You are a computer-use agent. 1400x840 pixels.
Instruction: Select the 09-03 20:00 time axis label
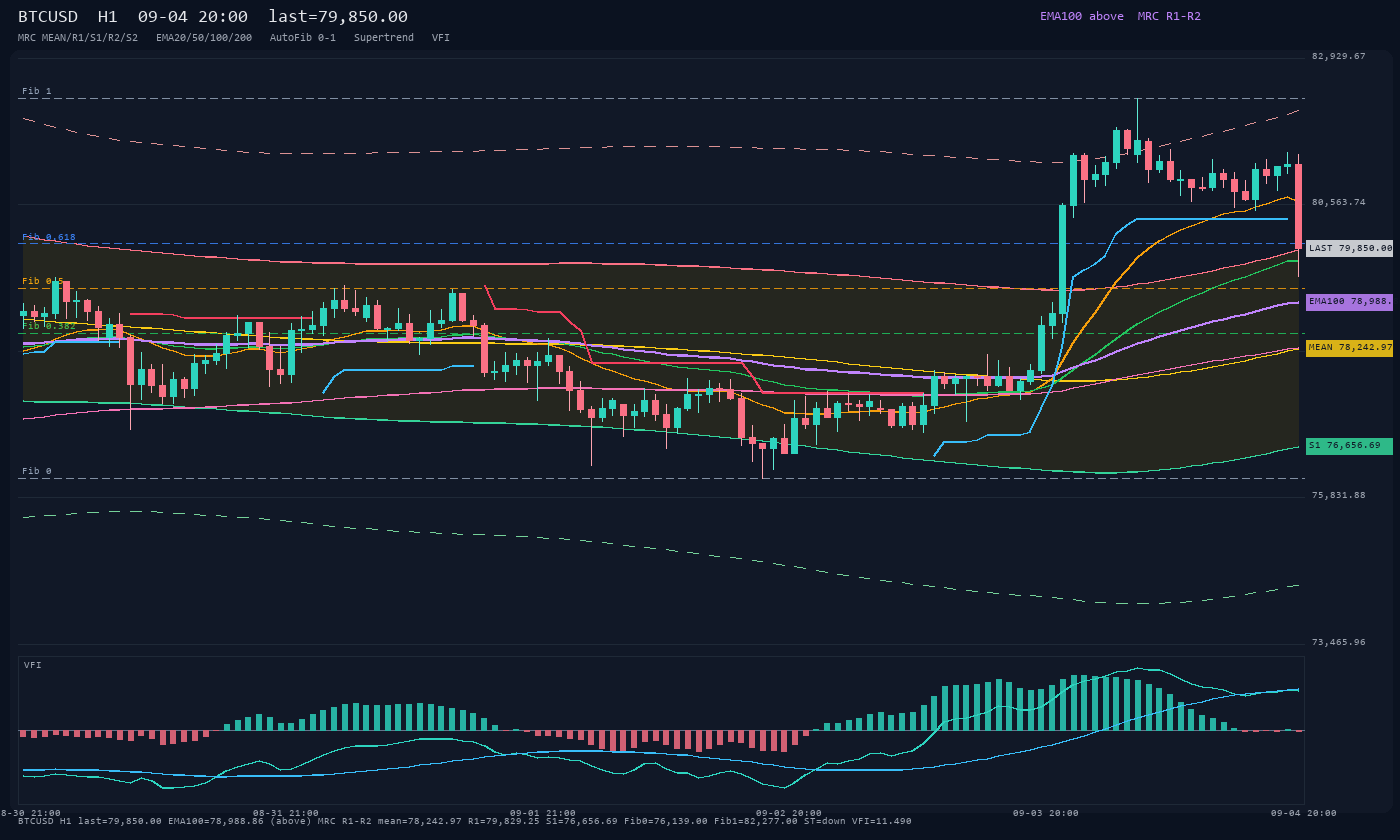pyautogui.click(x=1046, y=813)
